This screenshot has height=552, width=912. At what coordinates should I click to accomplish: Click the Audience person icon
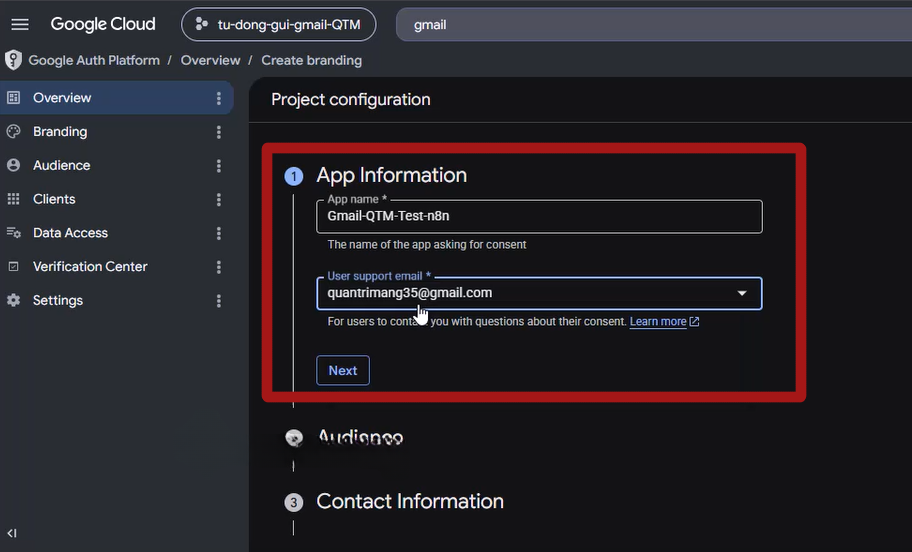(x=13, y=165)
